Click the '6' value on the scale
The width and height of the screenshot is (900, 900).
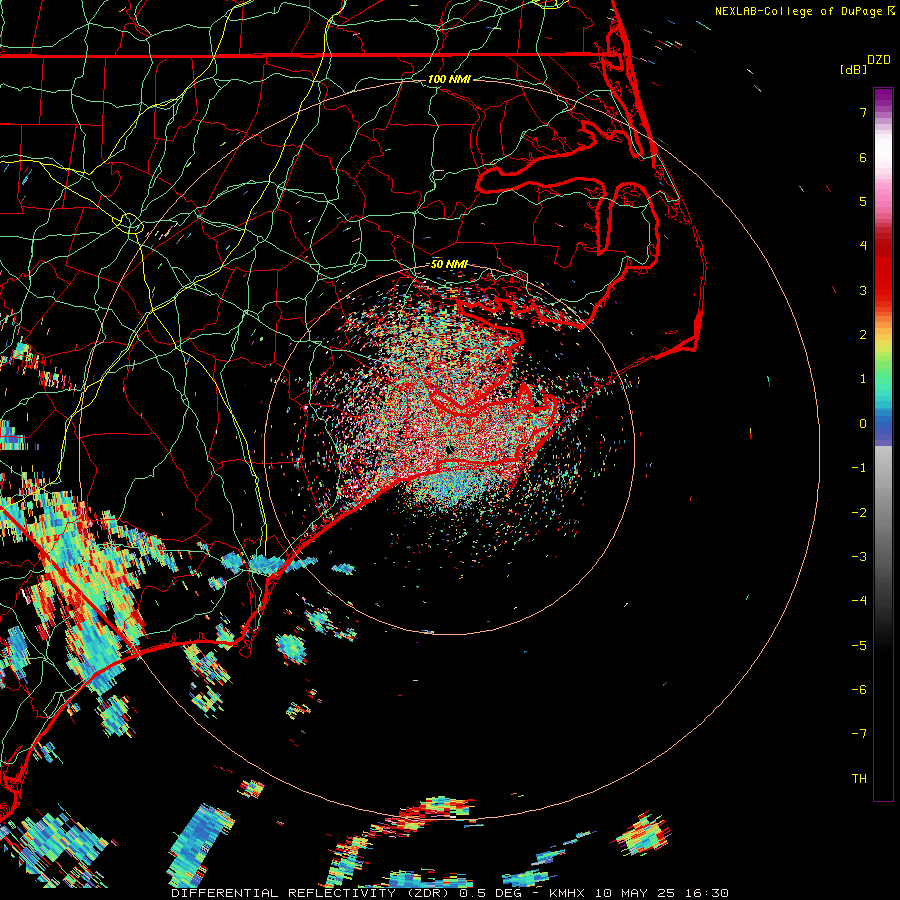tap(863, 157)
